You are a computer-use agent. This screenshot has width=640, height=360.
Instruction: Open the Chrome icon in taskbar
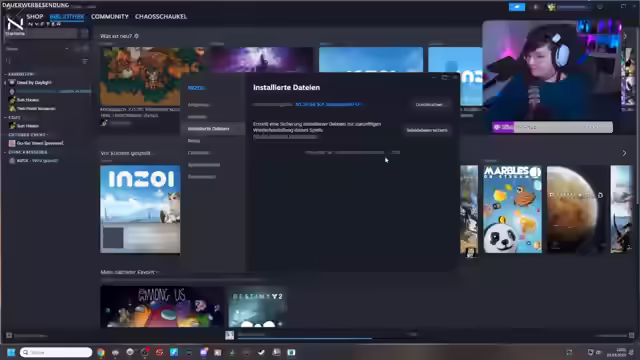[101, 352]
